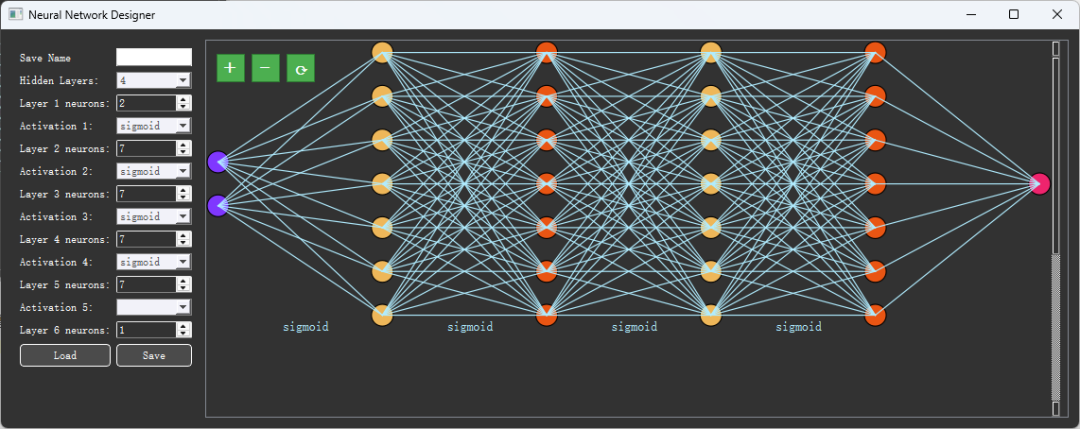Zoom in with the green plus button
The width and height of the screenshot is (1080, 429).
point(231,68)
